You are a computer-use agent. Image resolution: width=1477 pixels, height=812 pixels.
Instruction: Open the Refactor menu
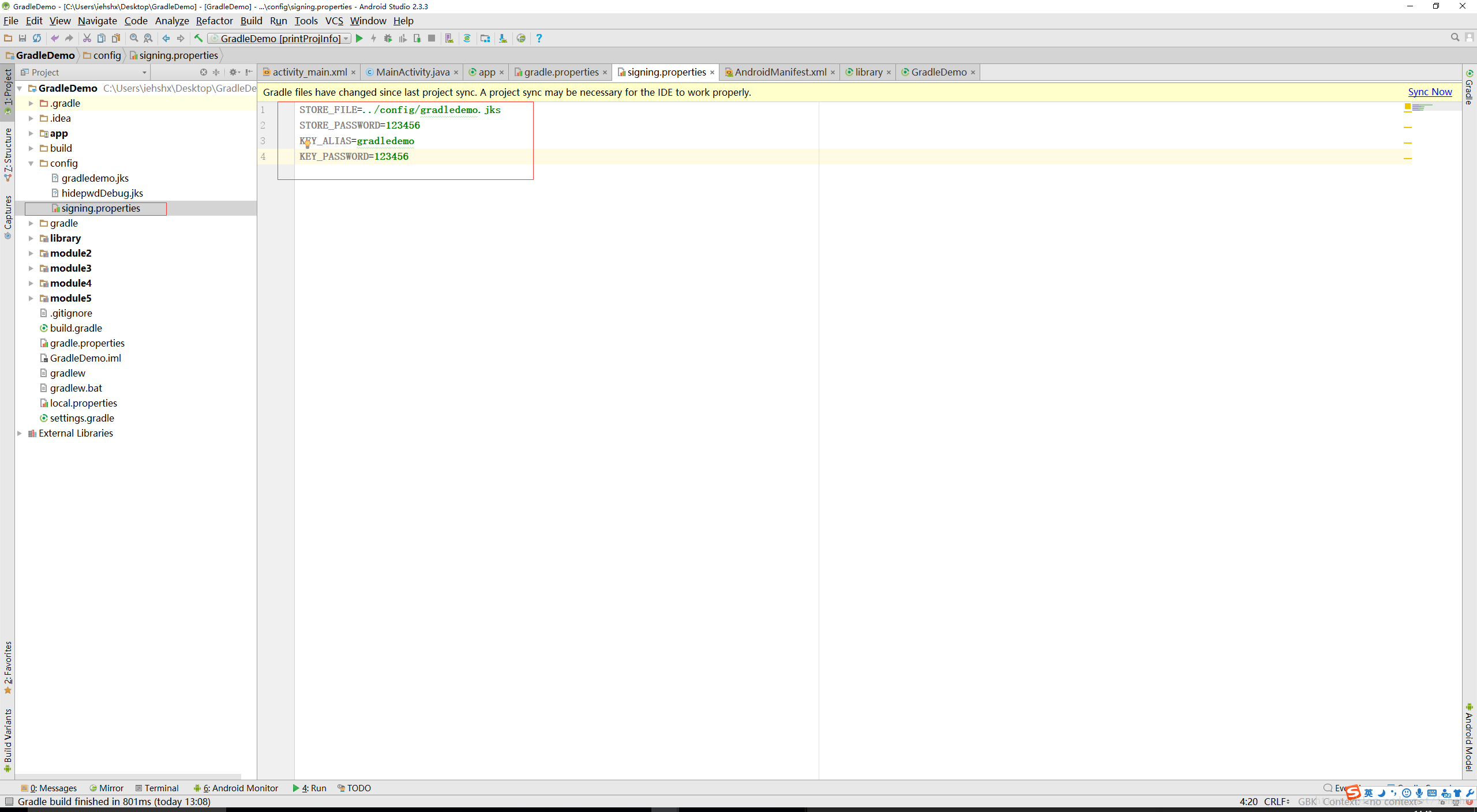click(x=214, y=21)
